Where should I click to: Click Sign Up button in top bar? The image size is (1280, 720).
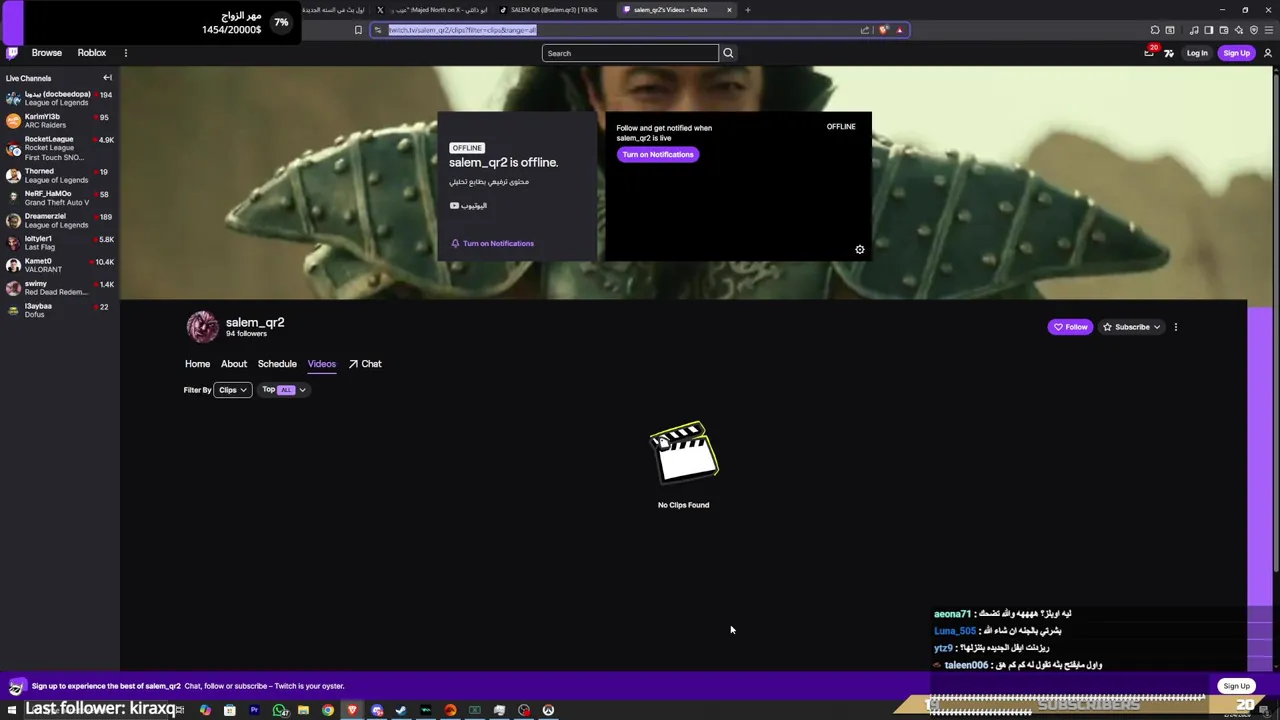click(1237, 53)
